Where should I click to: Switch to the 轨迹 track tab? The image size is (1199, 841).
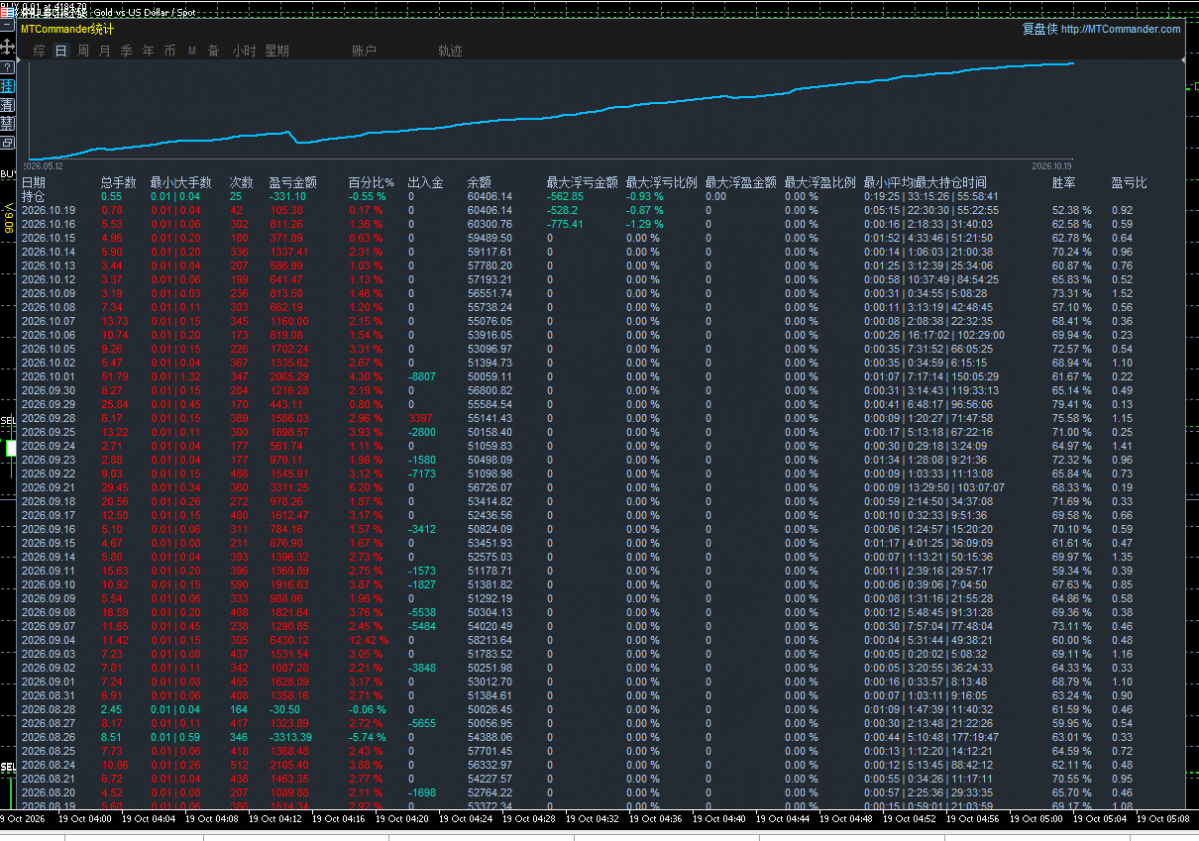coord(450,50)
